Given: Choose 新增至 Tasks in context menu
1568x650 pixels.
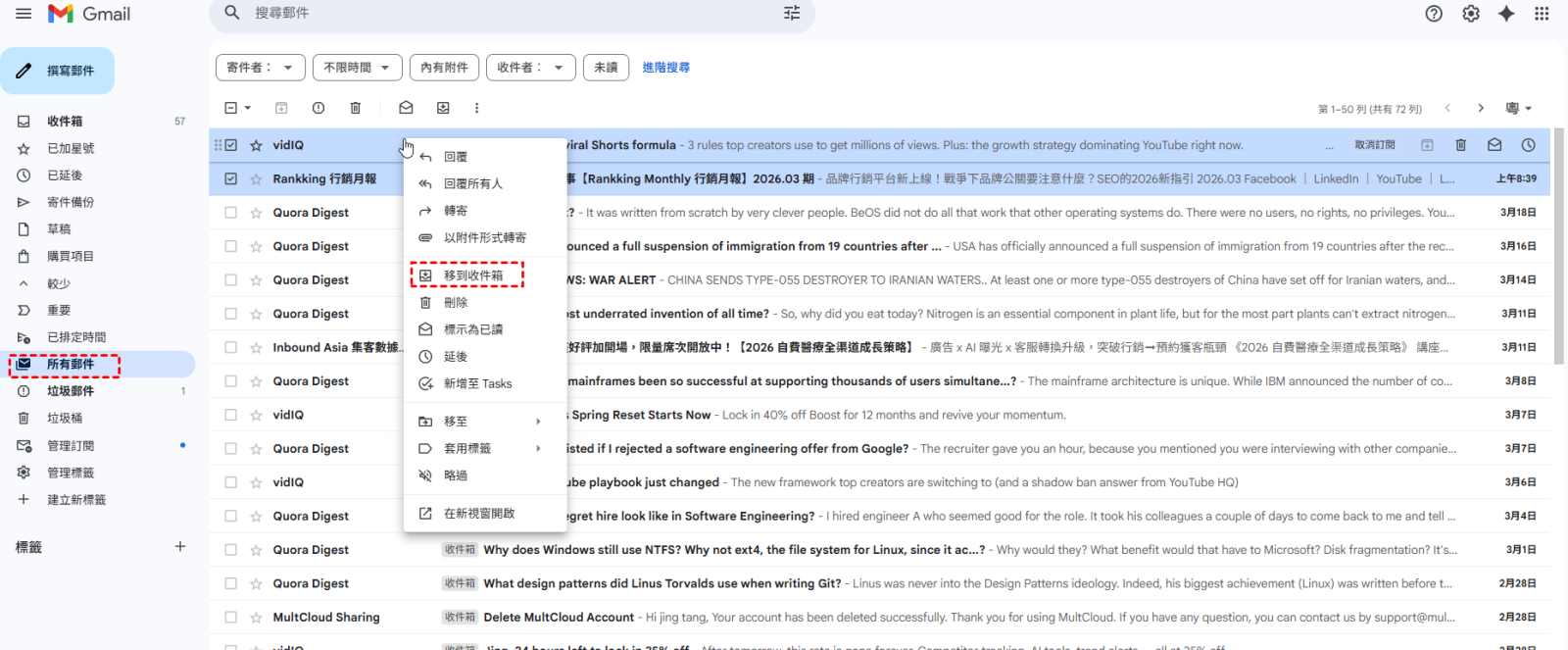Looking at the screenshot, I should 485,384.
